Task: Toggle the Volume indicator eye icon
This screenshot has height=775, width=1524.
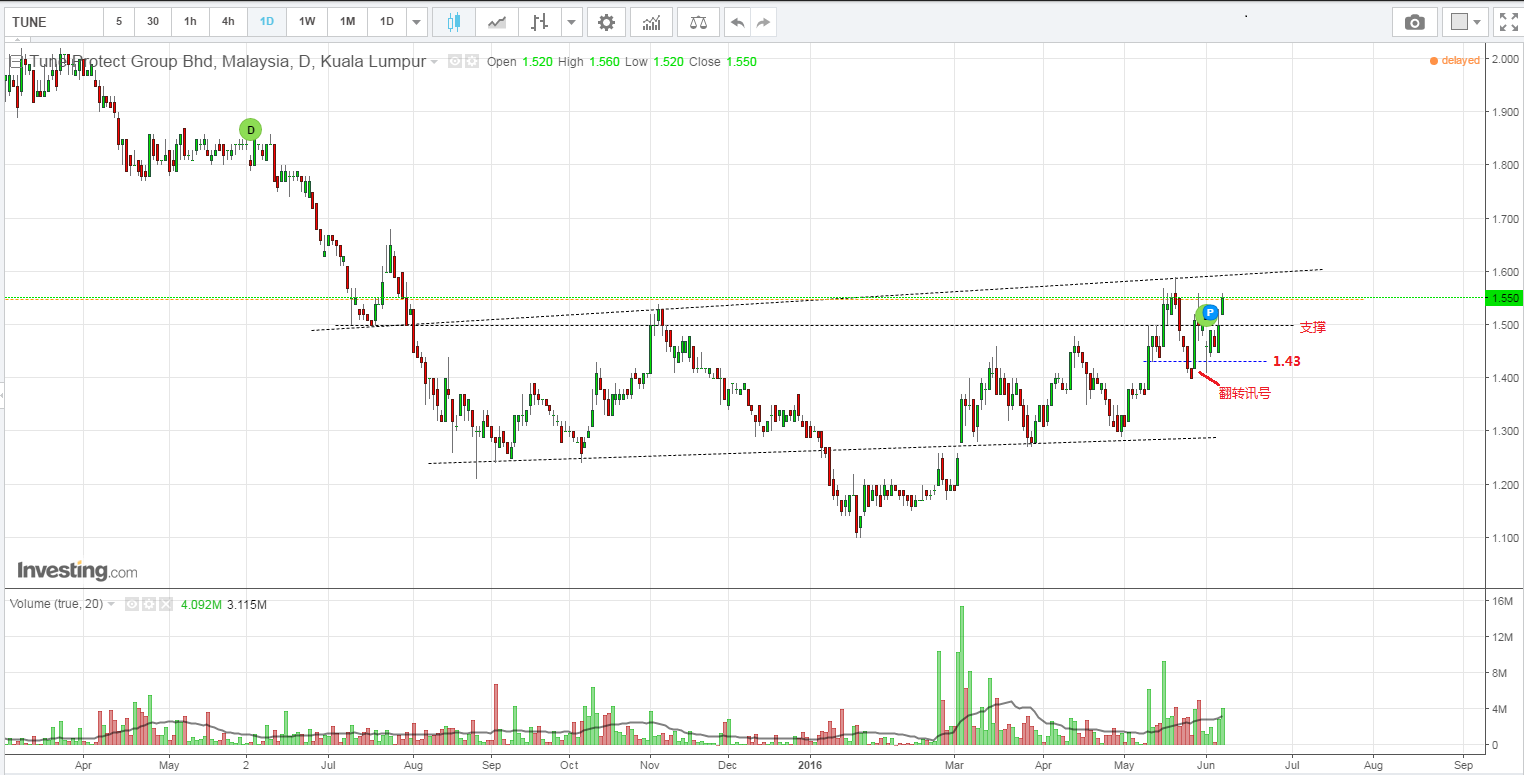Action: tap(132, 604)
